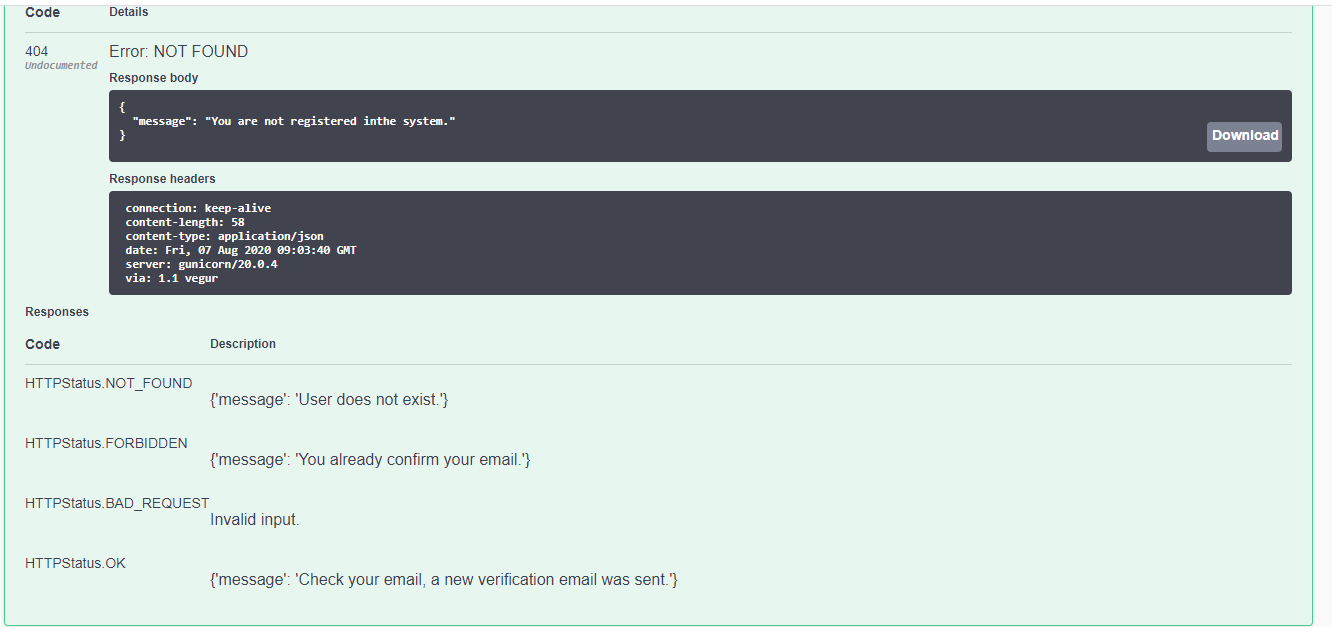
Task: Select the HTTPStatus.NOT_FOUND response code
Action: click(x=108, y=382)
